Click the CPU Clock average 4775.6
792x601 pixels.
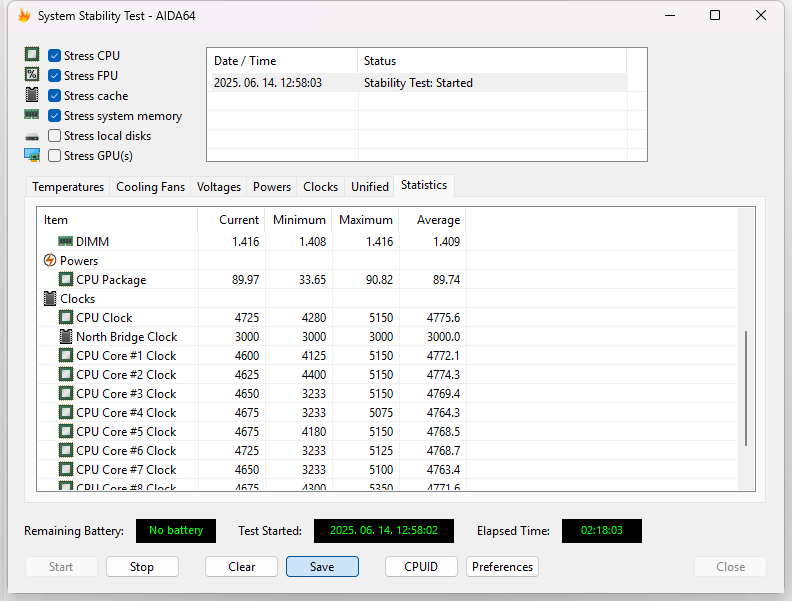pyautogui.click(x=443, y=318)
